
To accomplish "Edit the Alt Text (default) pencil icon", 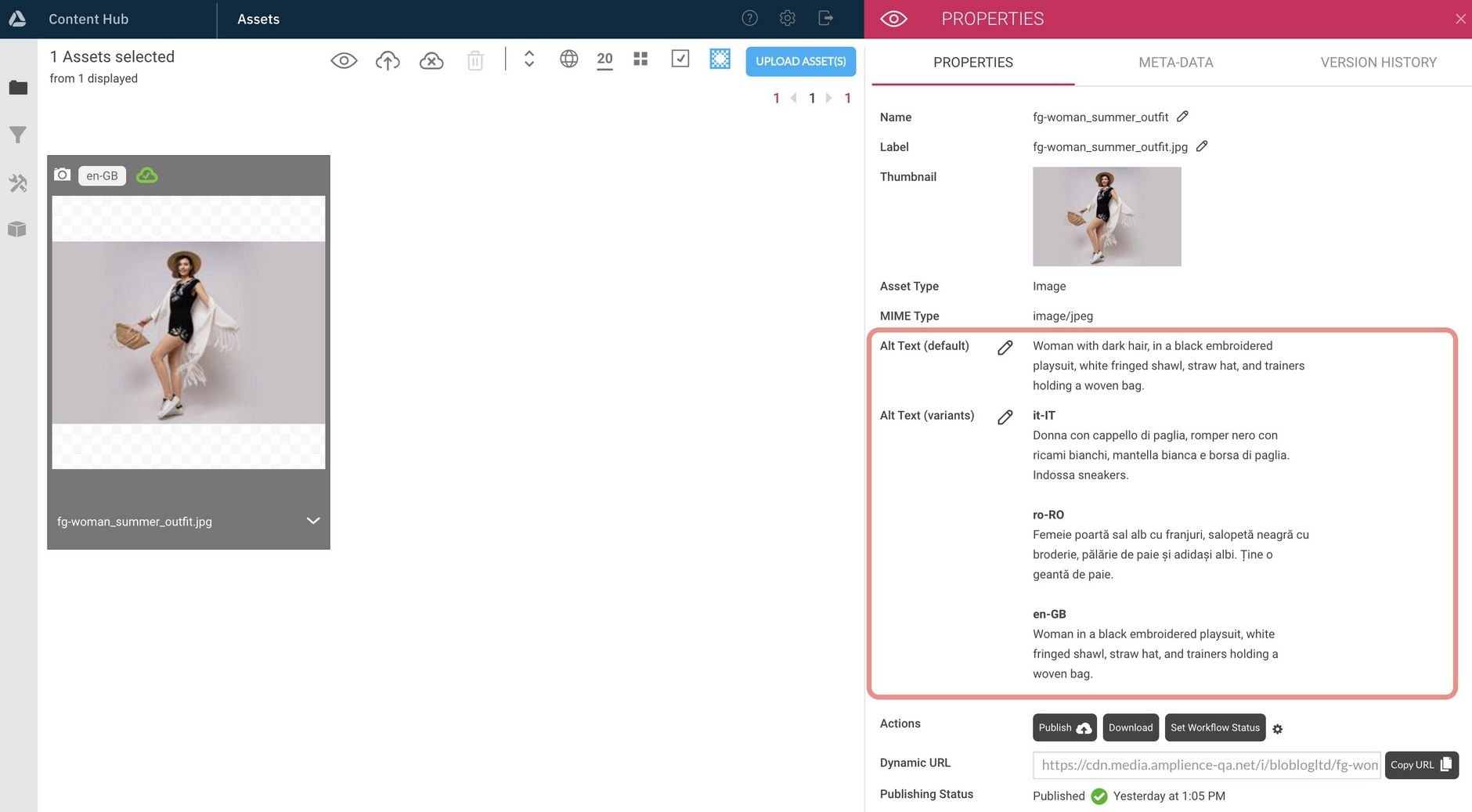I will pos(1005,348).
